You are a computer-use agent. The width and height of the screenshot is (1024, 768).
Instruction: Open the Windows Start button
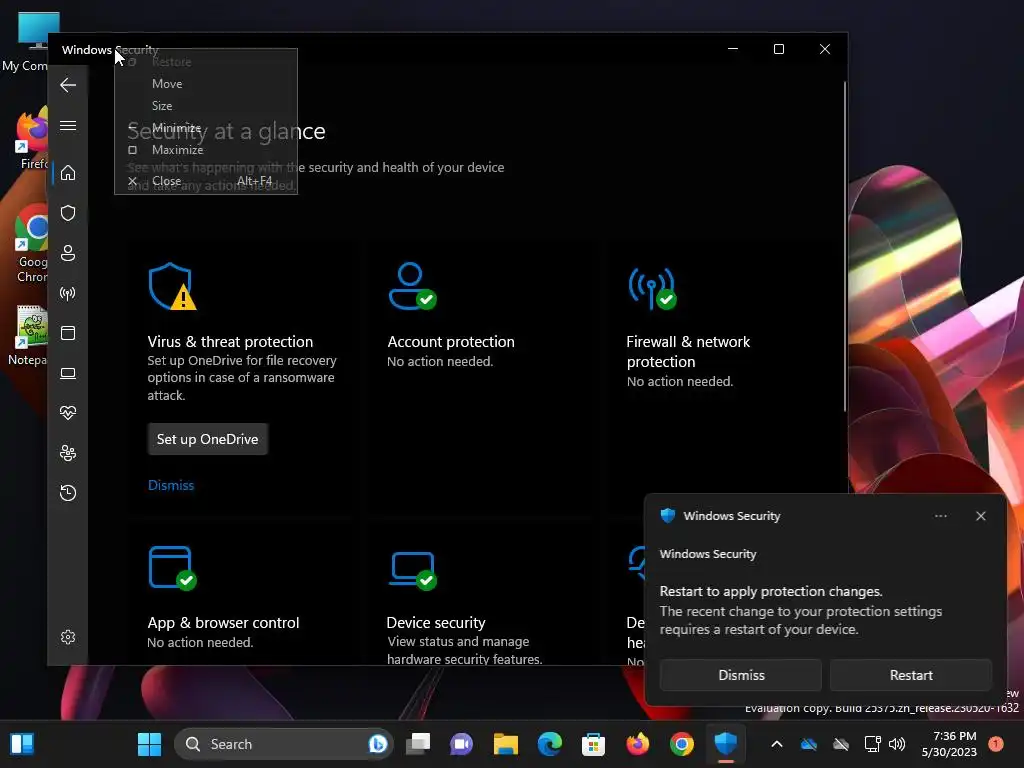pos(150,744)
